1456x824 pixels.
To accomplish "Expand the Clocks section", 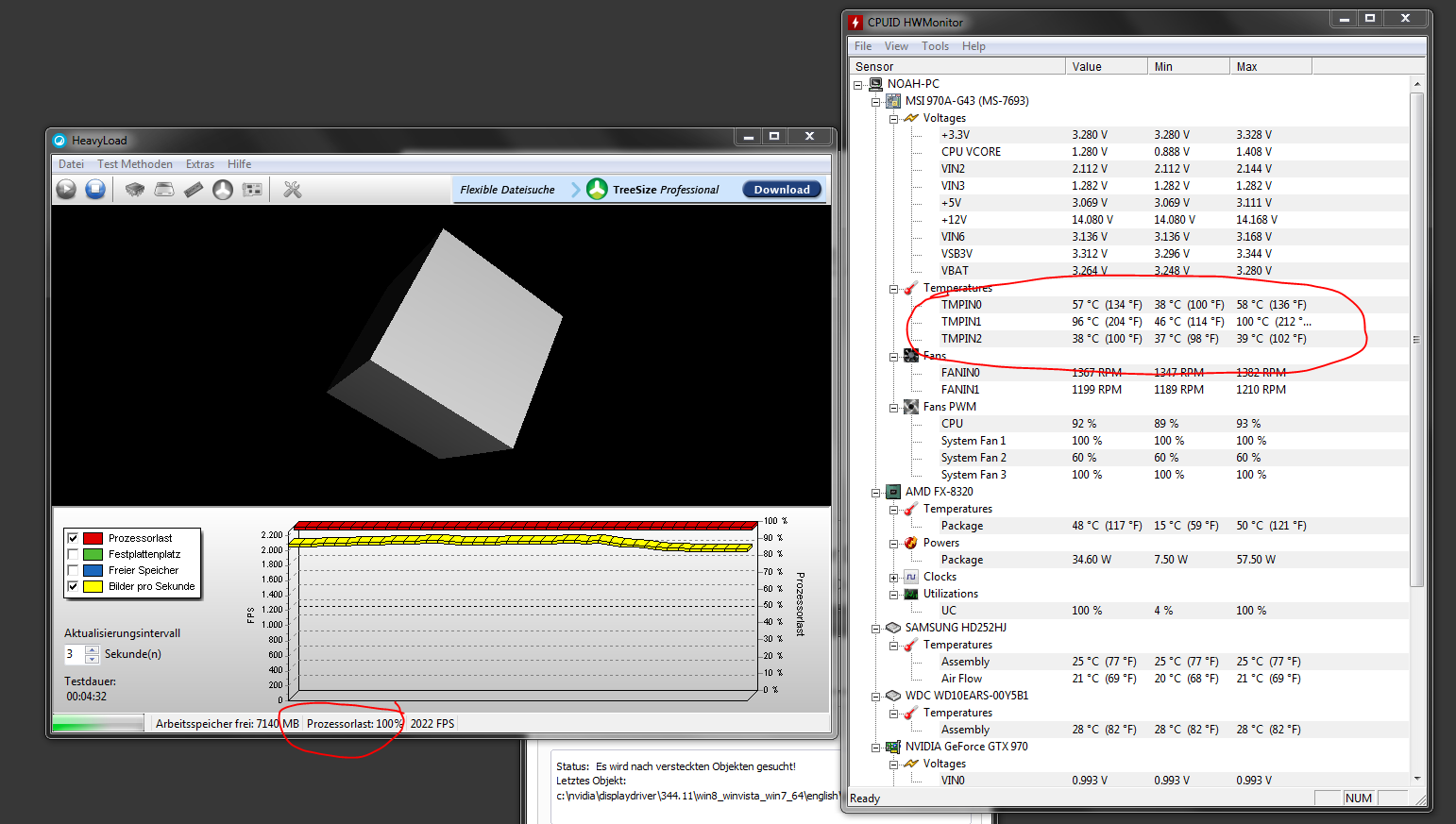I will (x=894, y=578).
